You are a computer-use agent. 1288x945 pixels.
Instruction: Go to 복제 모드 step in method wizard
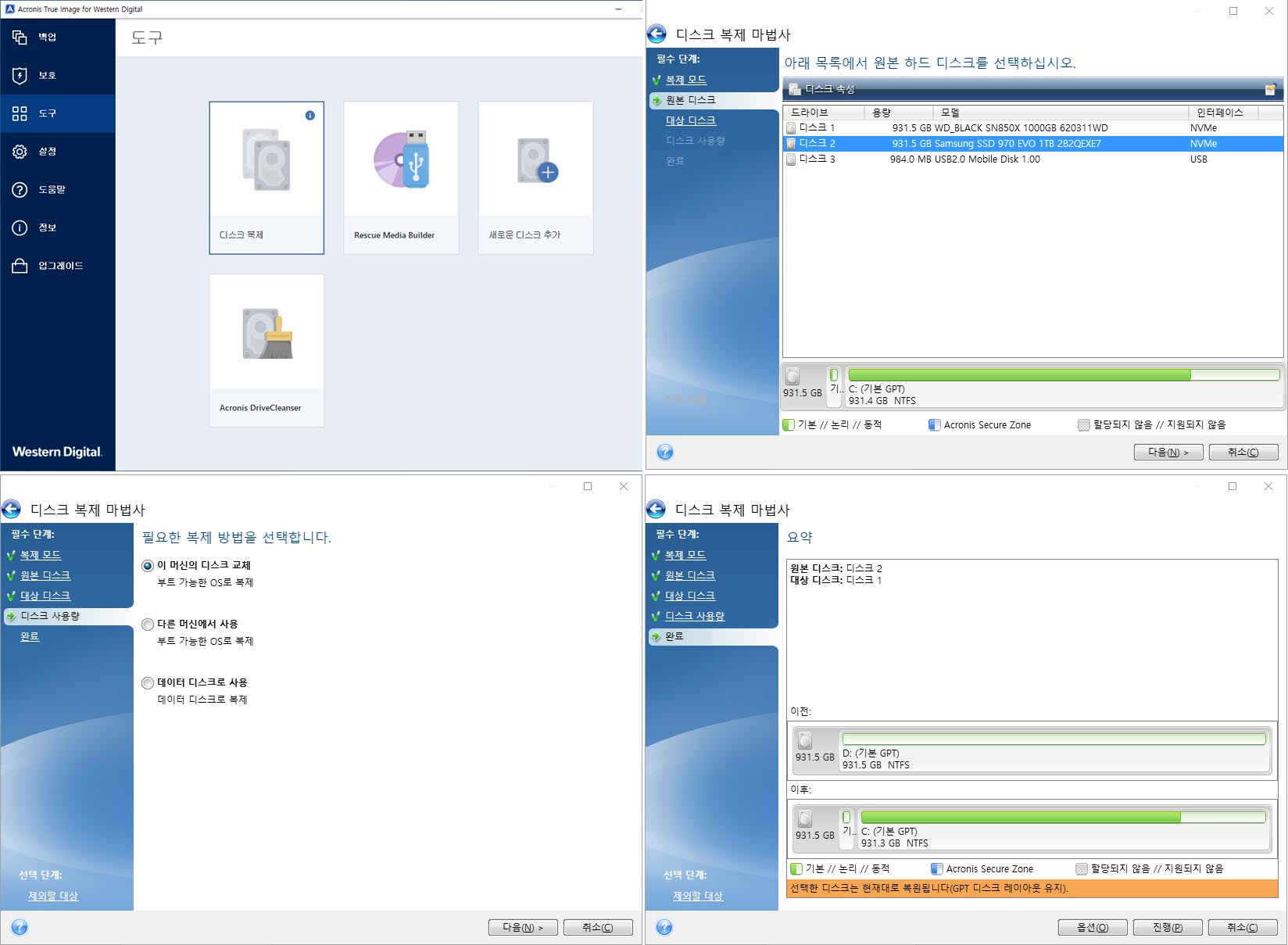coord(41,555)
